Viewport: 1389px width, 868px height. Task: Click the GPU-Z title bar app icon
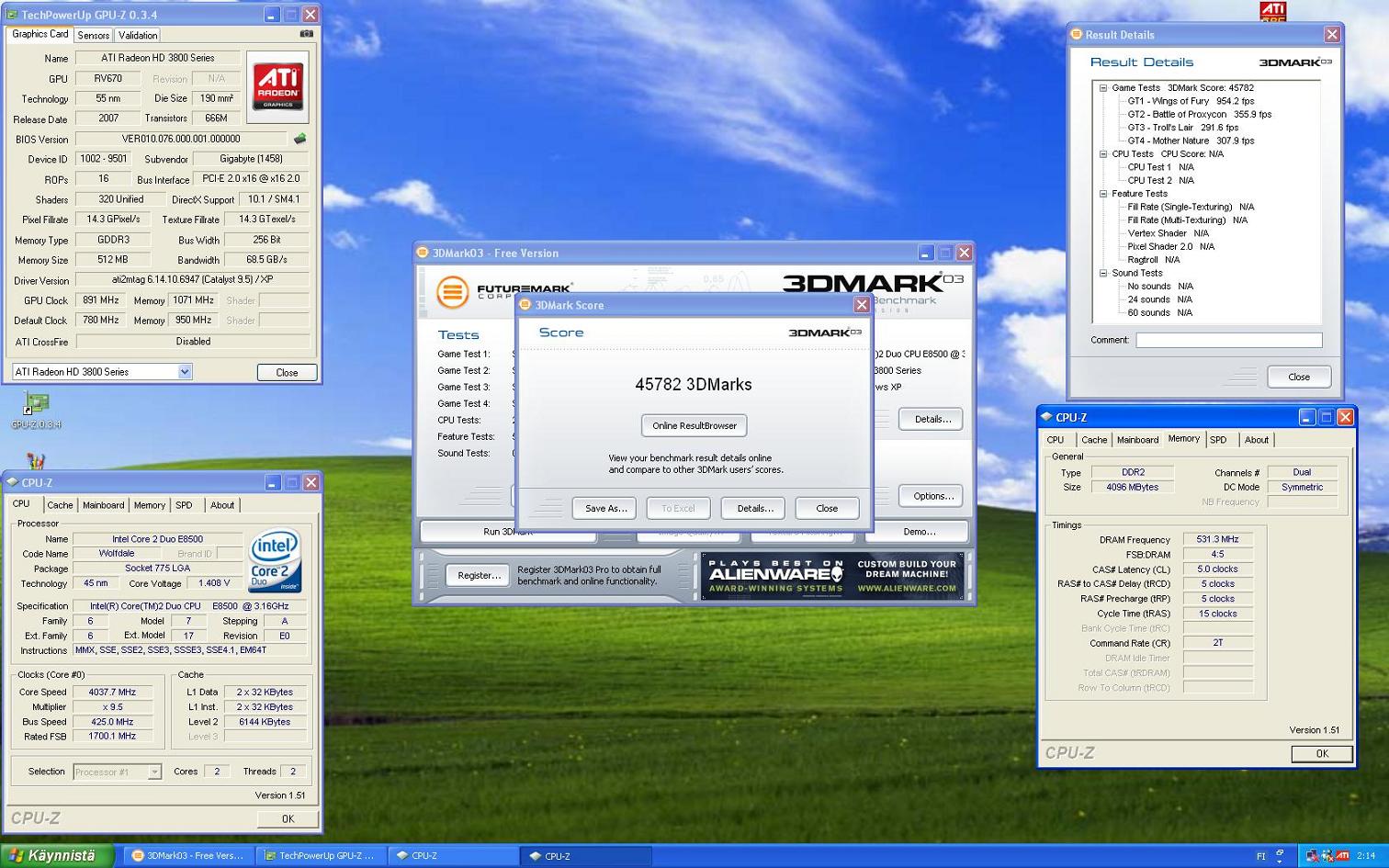pyautogui.click(x=12, y=15)
